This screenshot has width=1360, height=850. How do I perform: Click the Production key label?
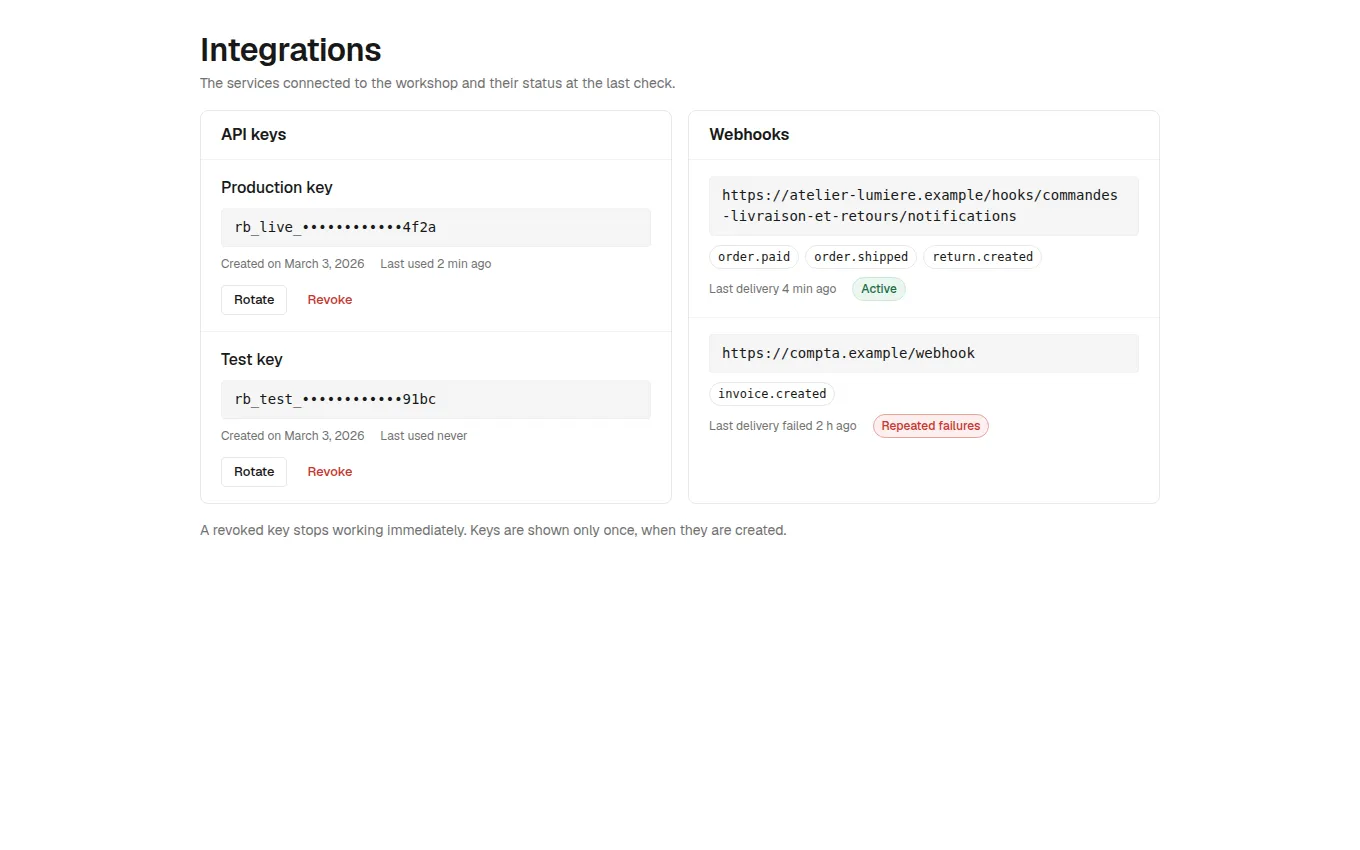click(x=277, y=187)
